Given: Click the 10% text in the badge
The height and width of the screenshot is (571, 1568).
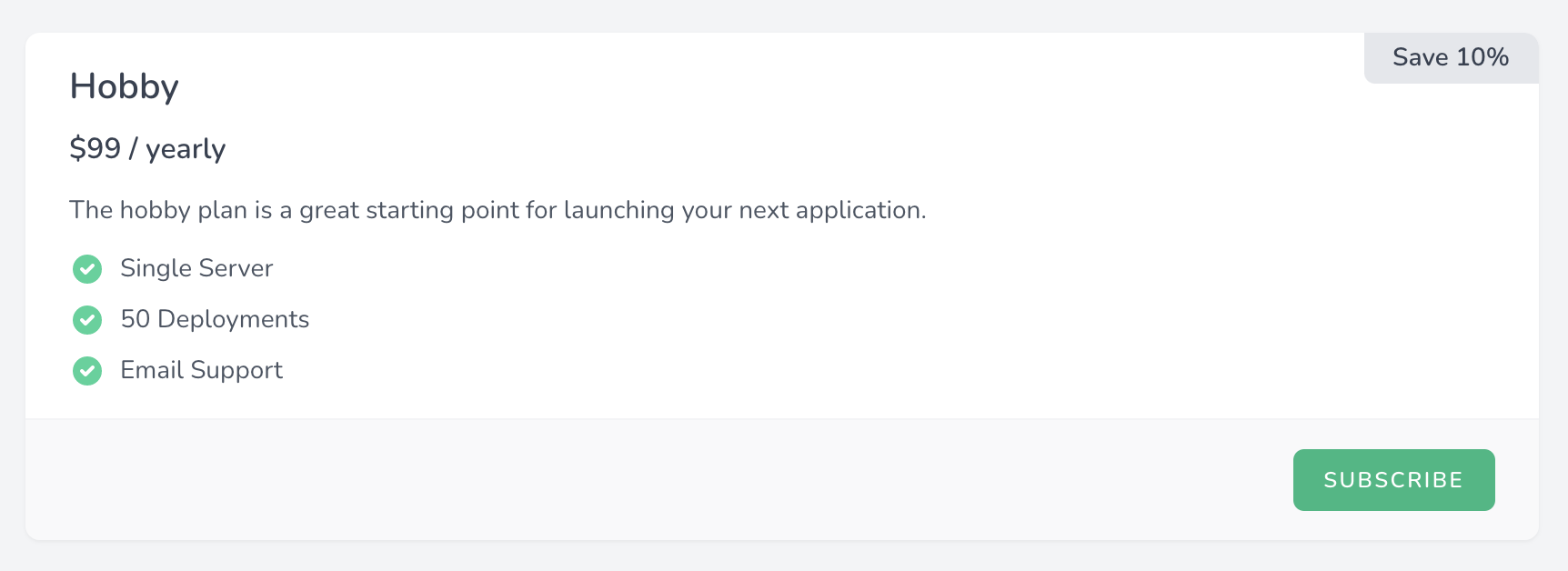Looking at the screenshot, I should [x=1483, y=57].
